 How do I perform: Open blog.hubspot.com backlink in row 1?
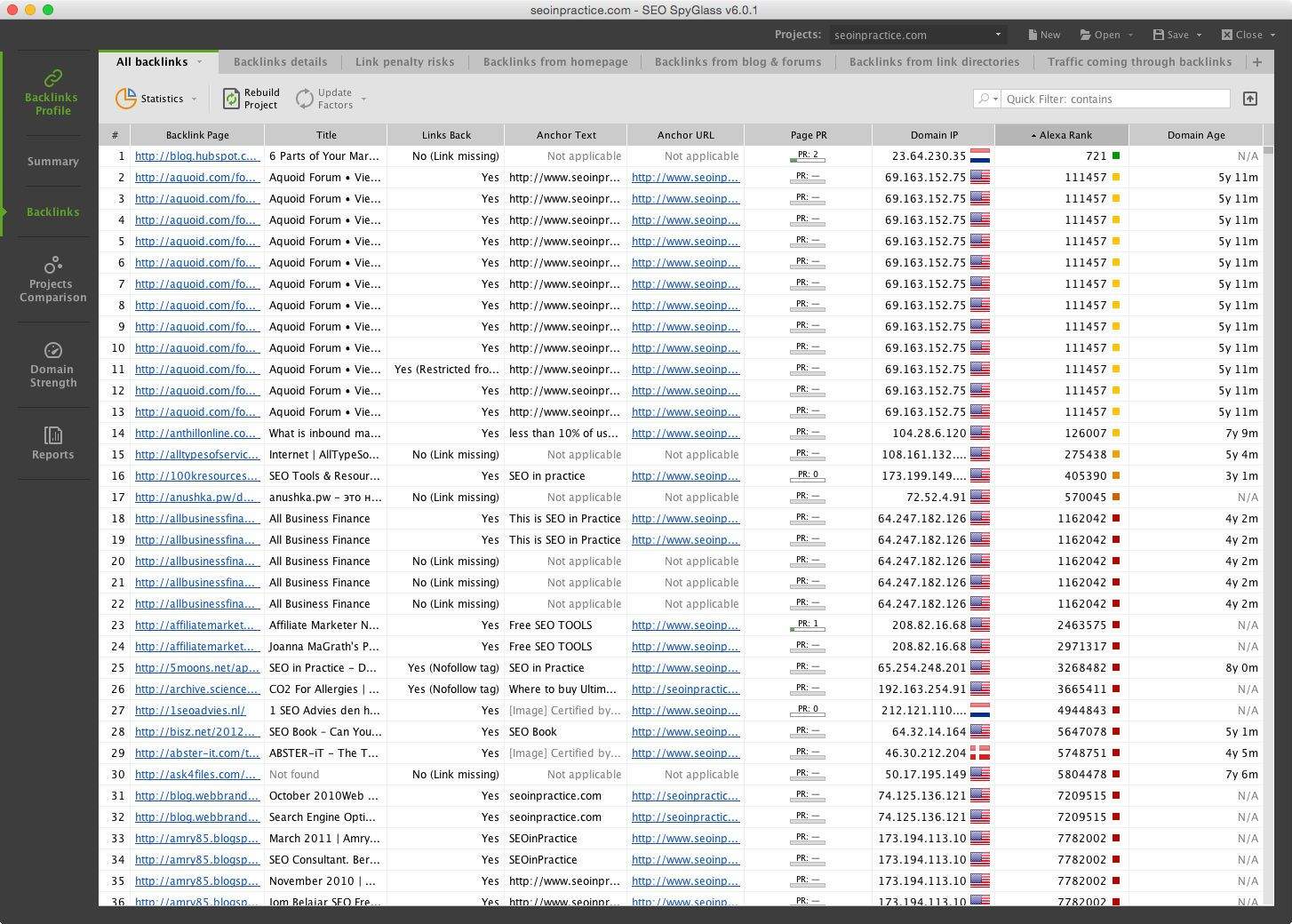click(x=196, y=156)
